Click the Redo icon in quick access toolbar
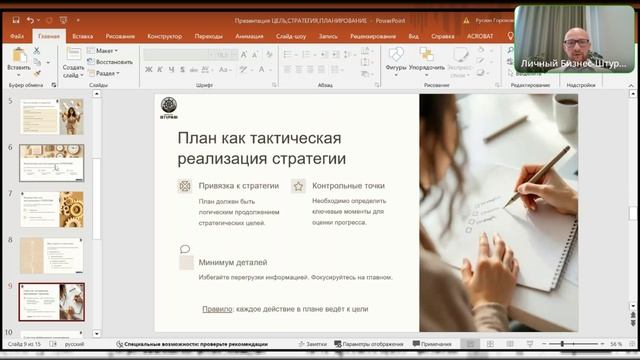The image size is (640, 360). (49, 20)
